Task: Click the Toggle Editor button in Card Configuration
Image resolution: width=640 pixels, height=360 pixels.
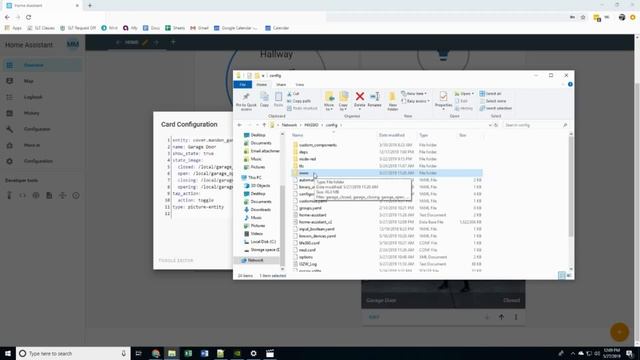Action: pyautogui.click(x=176, y=260)
